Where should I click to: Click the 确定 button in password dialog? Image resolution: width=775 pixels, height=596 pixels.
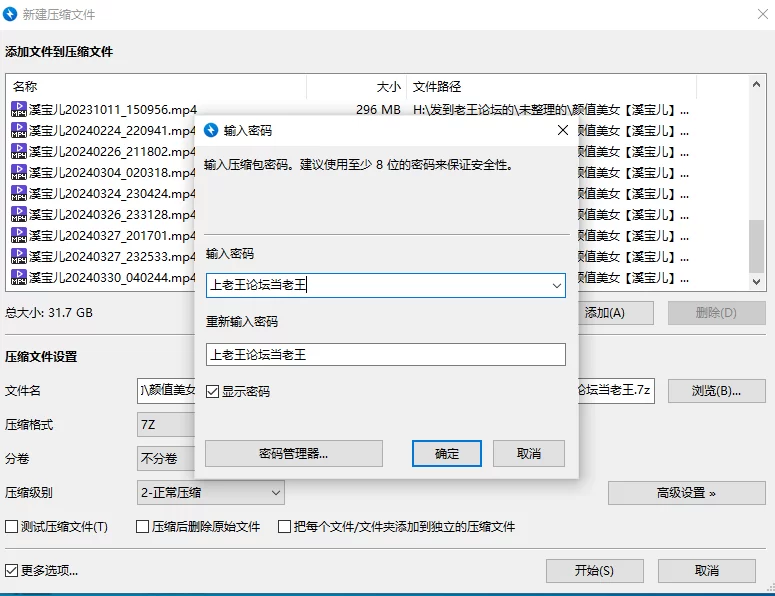(447, 454)
